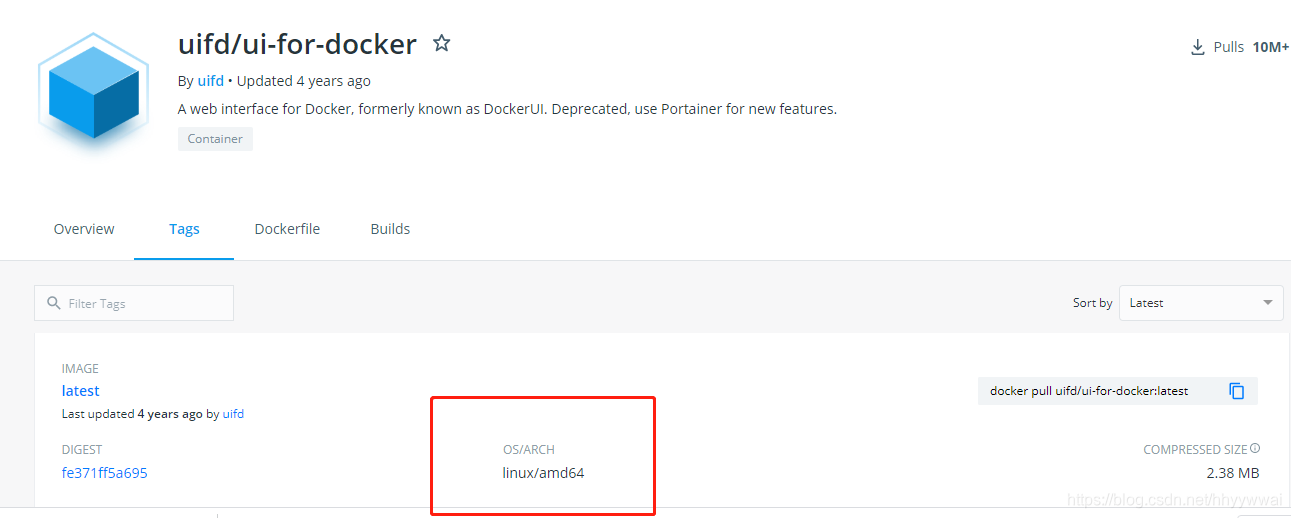Open digest fe371ff5a695 link
1291x518 pixels.
pos(105,473)
